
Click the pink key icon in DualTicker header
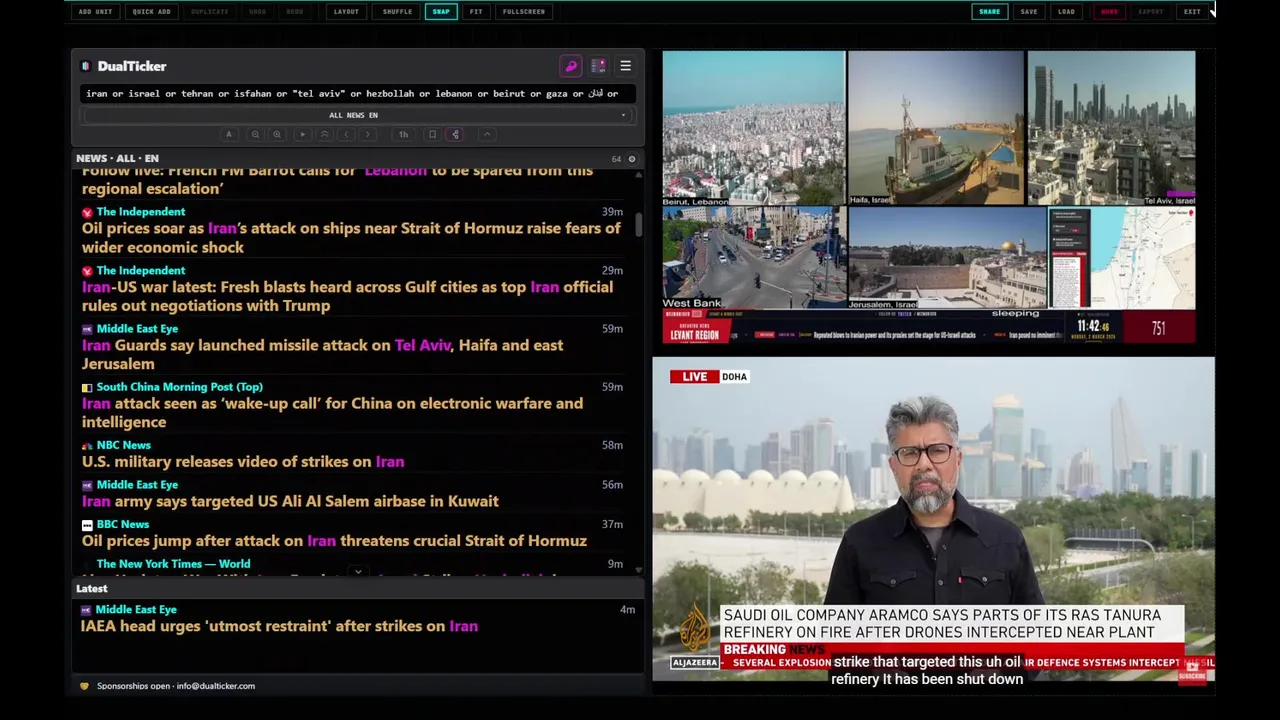pos(571,66)
